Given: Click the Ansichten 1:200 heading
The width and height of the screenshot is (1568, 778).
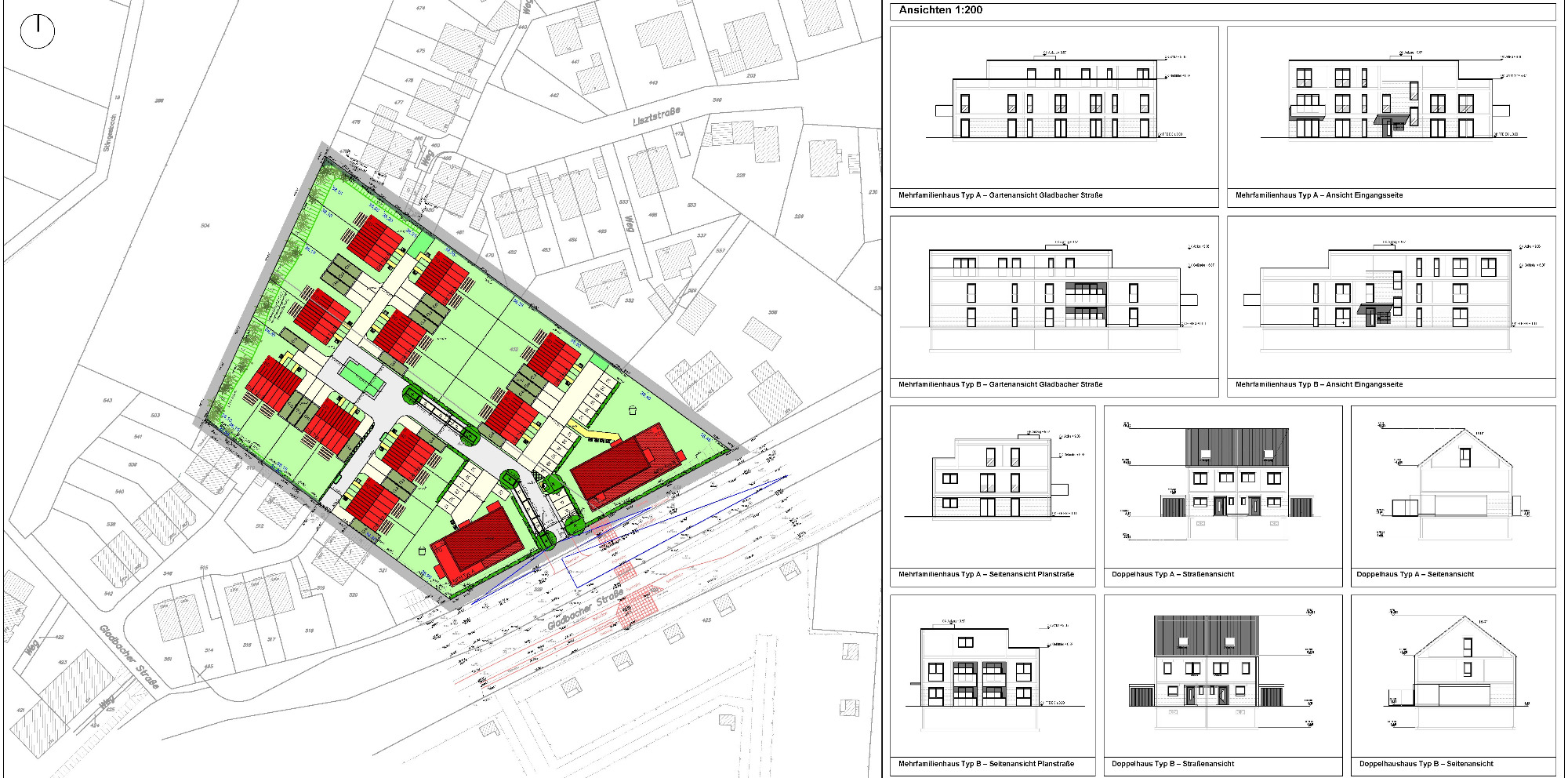Looking at the screenshot, I should pos(940,10).
